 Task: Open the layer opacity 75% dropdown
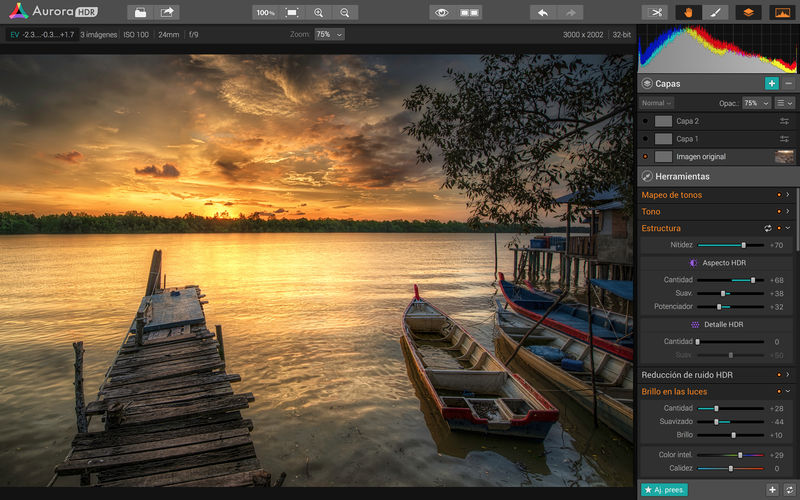click(x=756, y=103)
